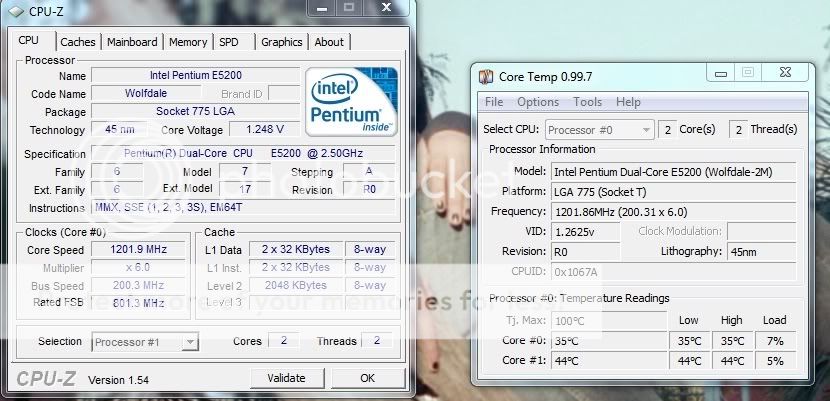830x401 pixels.
Task: Click the Revision R0 field in CPU-Z
Action: tap(369, 189)
